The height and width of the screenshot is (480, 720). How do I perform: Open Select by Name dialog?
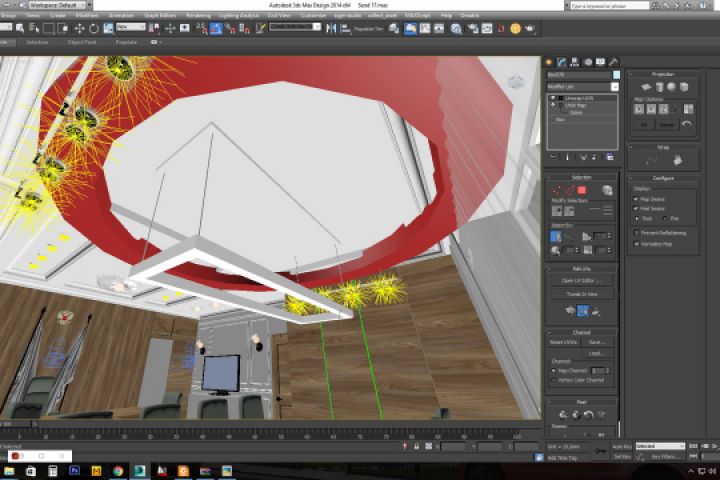tap(34, 28)
